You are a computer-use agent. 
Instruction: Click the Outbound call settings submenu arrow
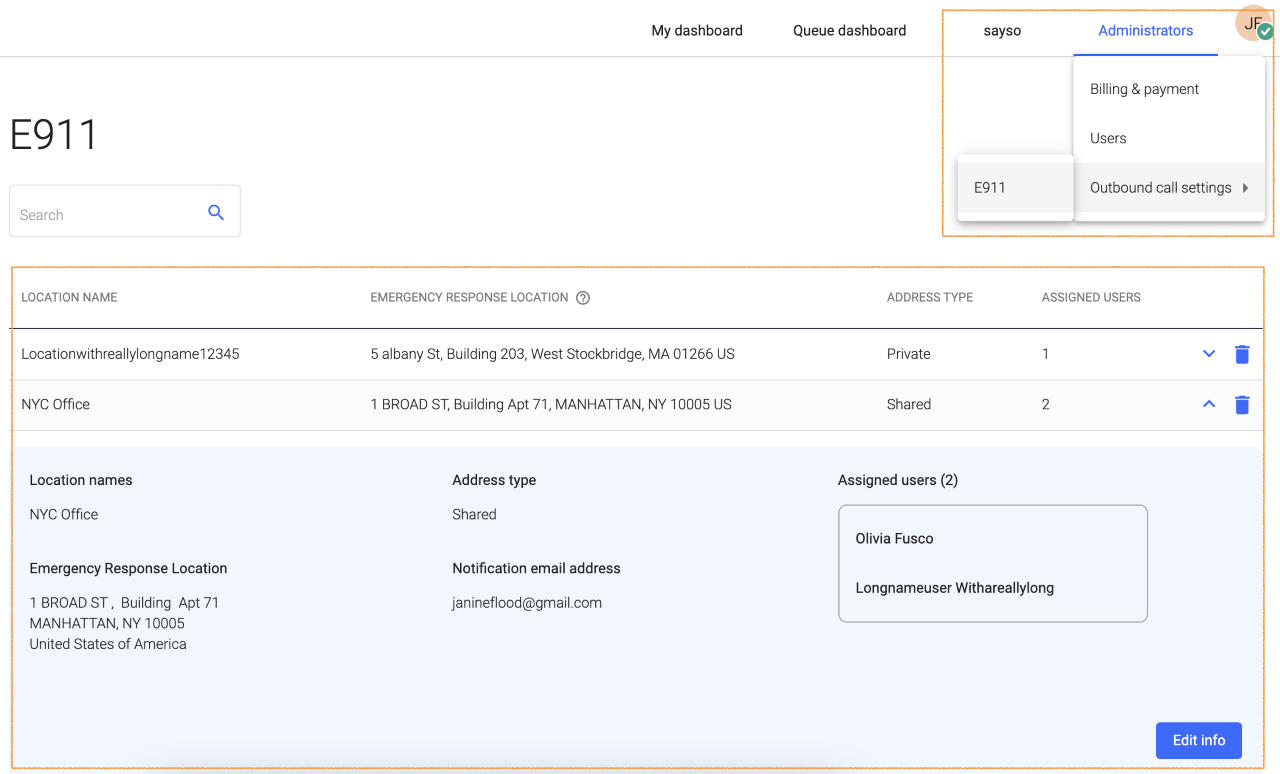pos(1246,187)
